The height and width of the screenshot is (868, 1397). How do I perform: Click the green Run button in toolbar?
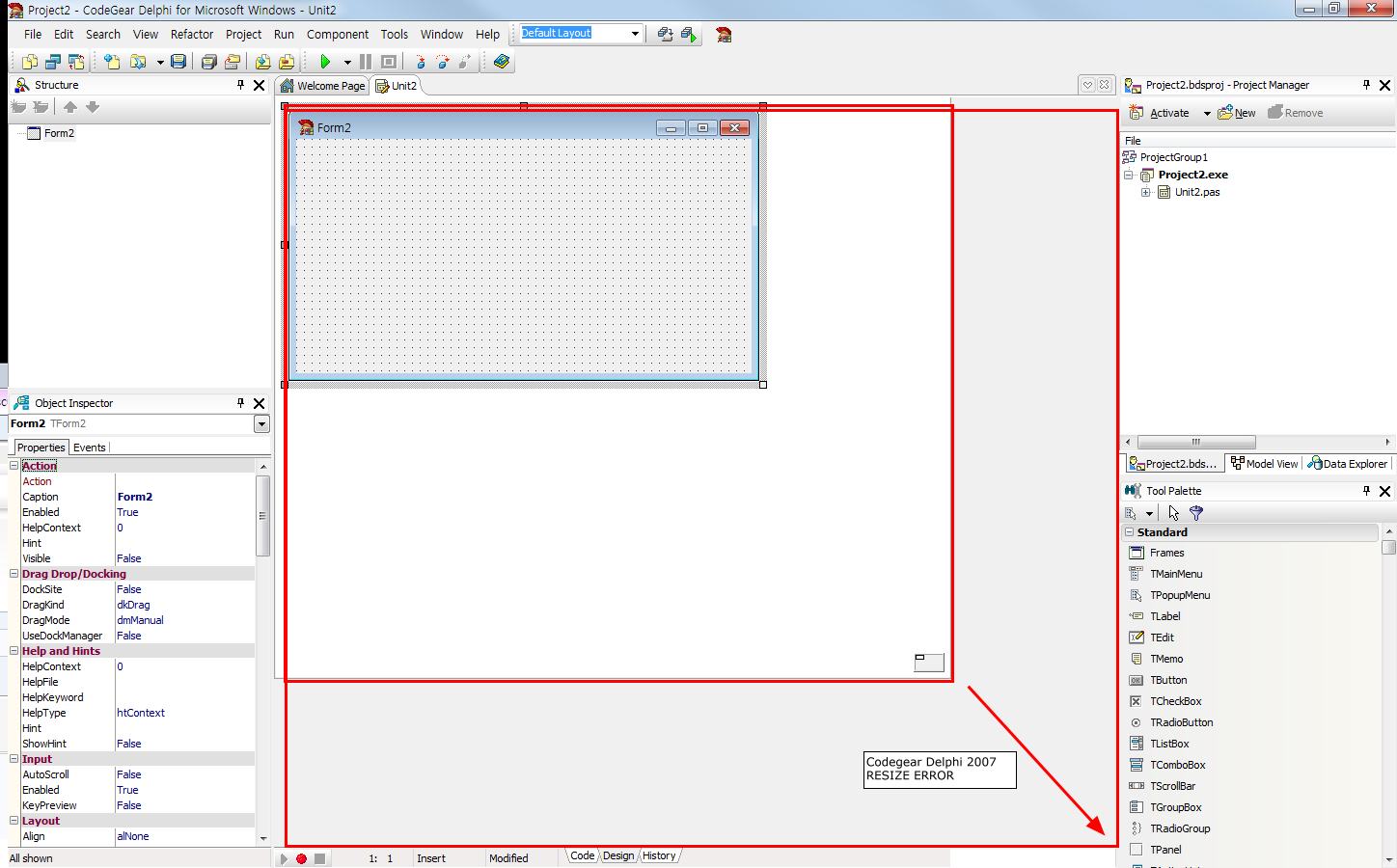click(x=325, y=62)
